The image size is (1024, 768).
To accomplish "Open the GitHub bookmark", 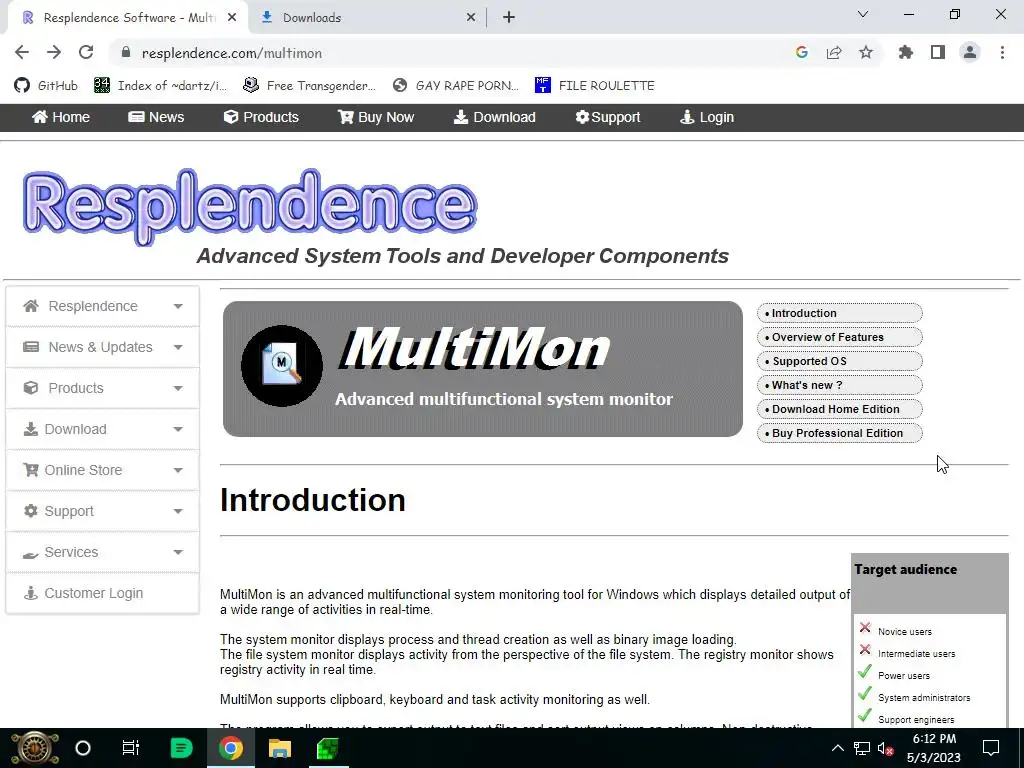I will coord(46,86).
